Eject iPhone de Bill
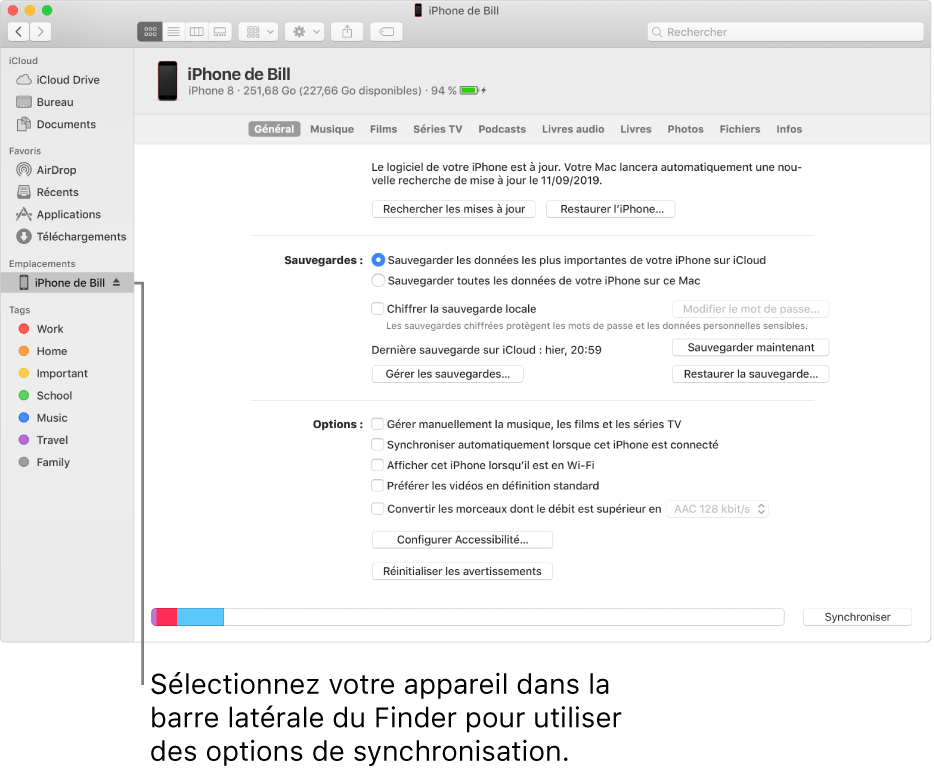 116,282
